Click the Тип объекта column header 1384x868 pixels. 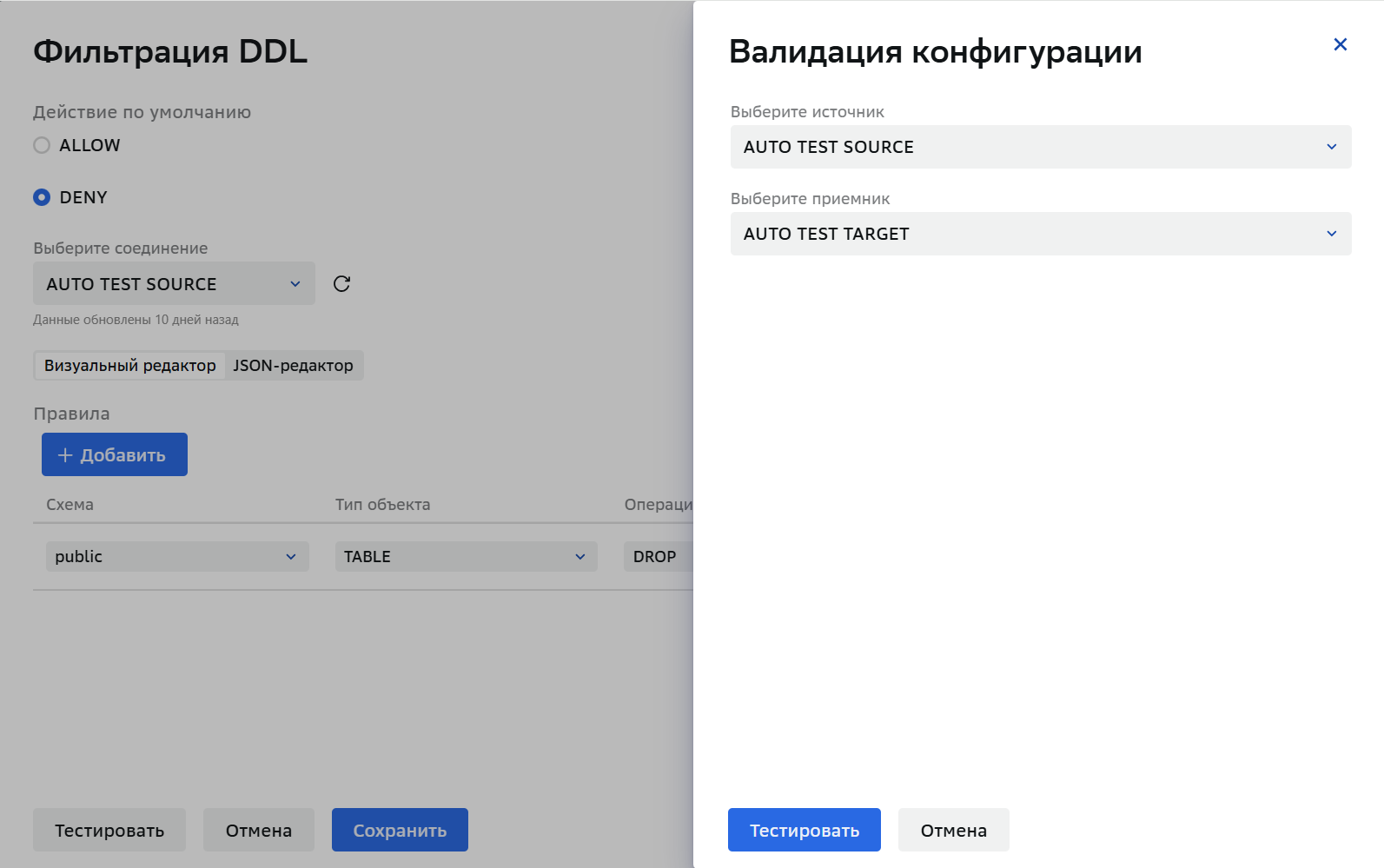[x=383, y=505]
